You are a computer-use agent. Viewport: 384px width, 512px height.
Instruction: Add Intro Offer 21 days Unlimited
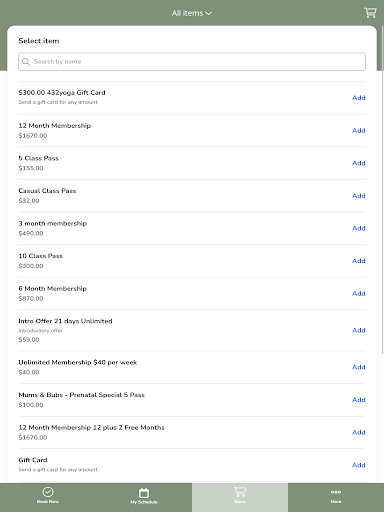click(x=359, y=330)
